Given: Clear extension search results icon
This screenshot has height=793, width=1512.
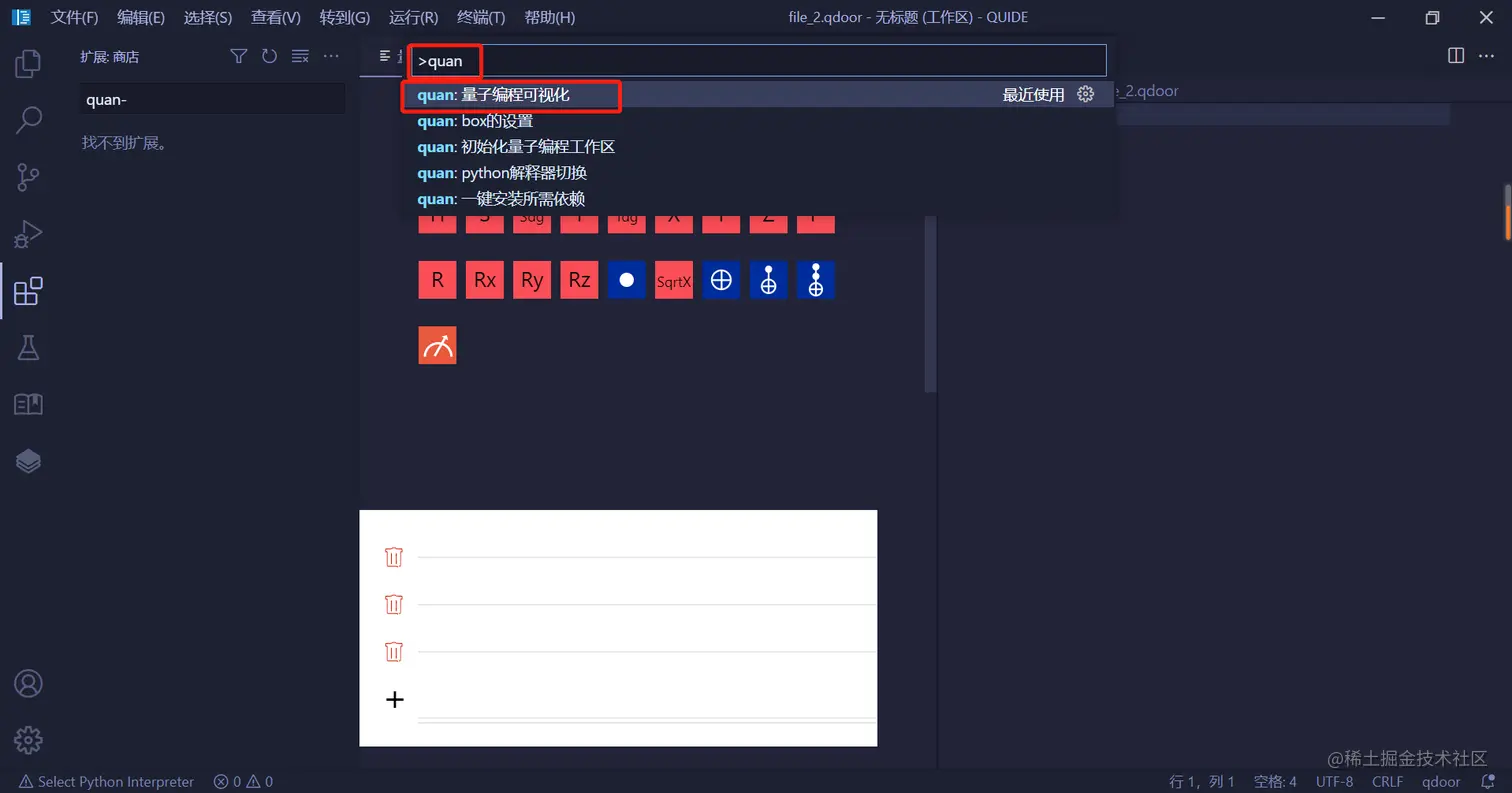Looking at the screenshot, I should tap(300, 56).
